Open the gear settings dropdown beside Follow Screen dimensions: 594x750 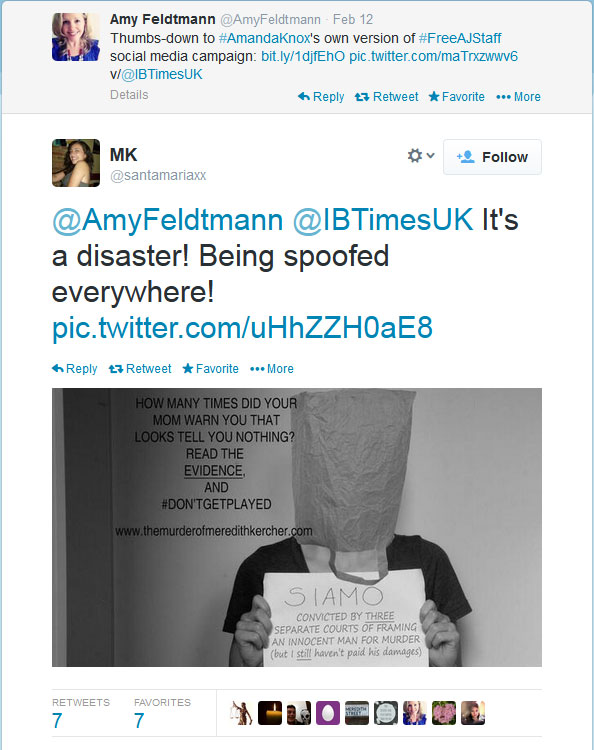[x=420, y=156]
